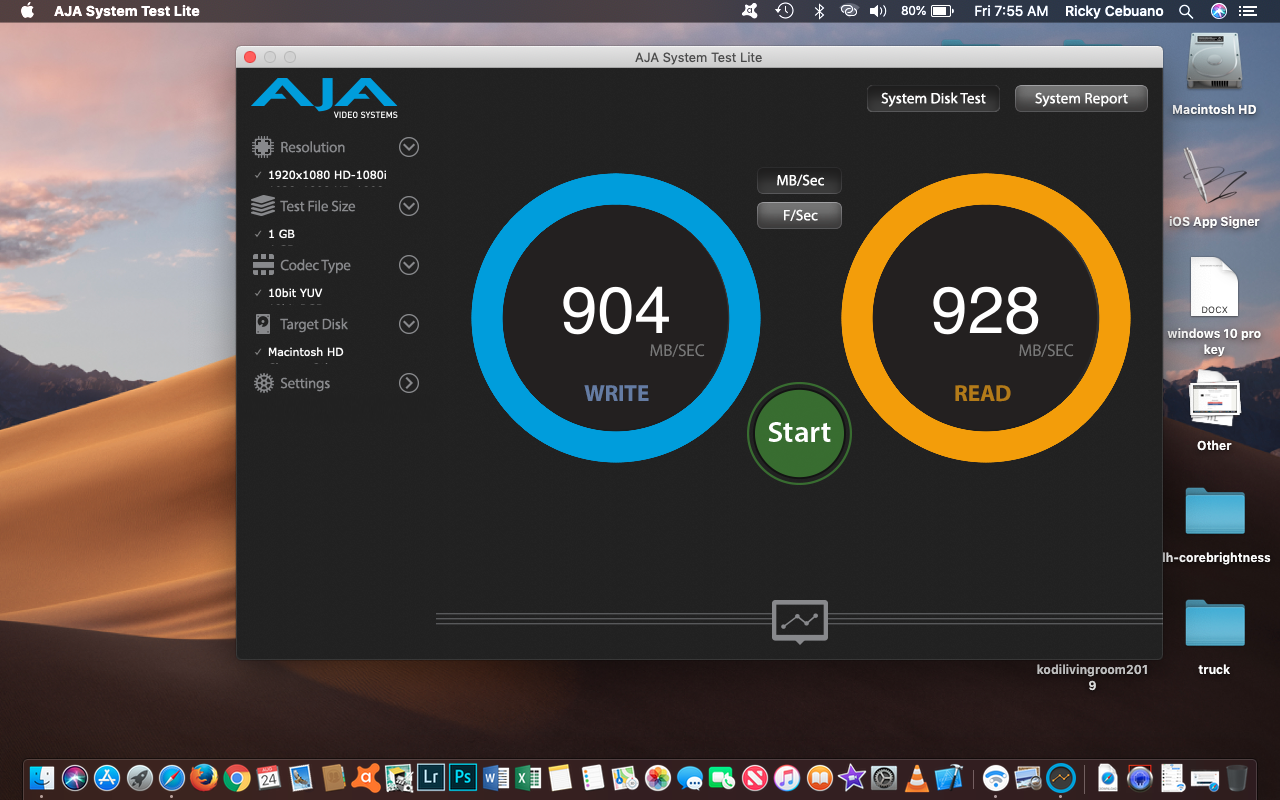This screenshot has width=1280, height=800.
Task: Launch Google Chrome from the dock
Action: point(236,777)
